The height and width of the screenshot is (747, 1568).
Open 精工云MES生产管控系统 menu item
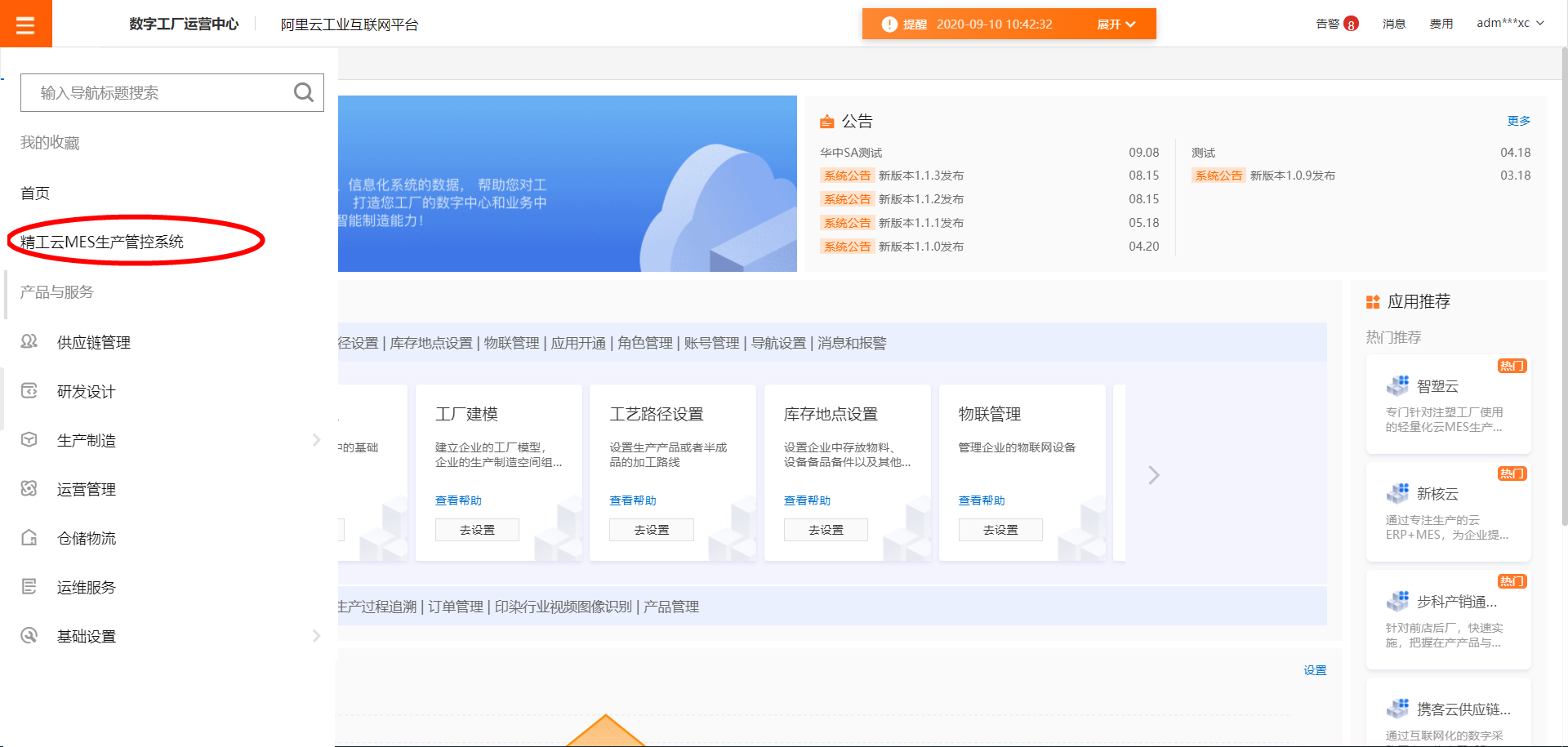point(102,242)
